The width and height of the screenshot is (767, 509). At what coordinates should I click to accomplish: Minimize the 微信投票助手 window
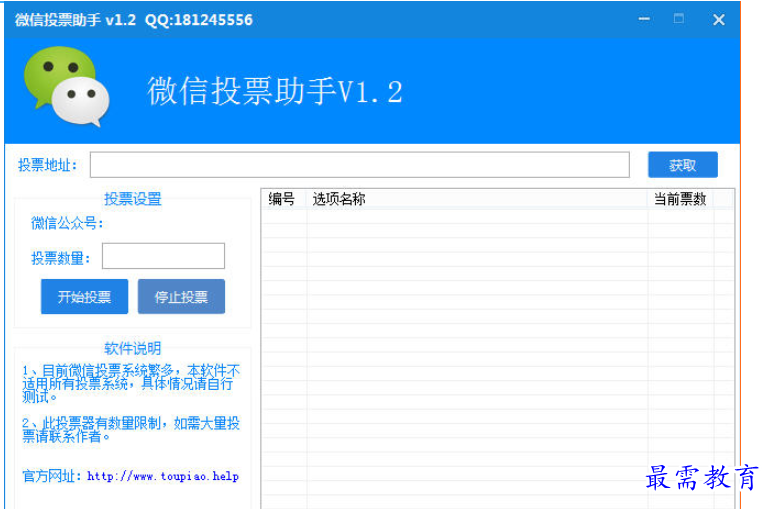point(644,20)
